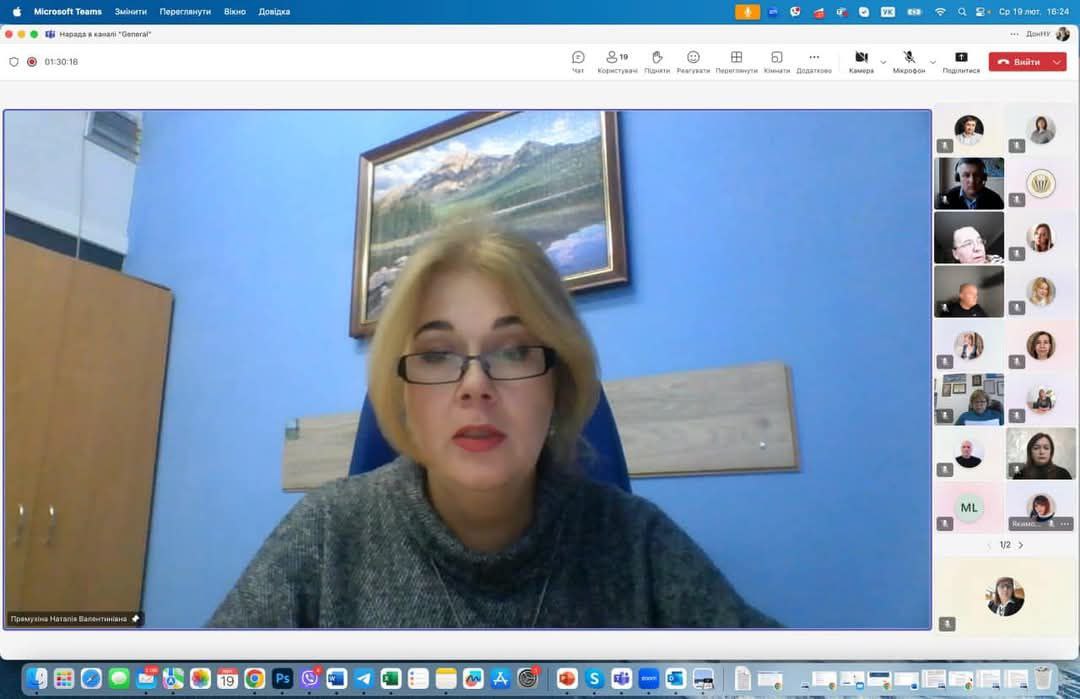Open the ДонНУ profile avatar
Screen dimensions: 1080x699
[1063, 34]
